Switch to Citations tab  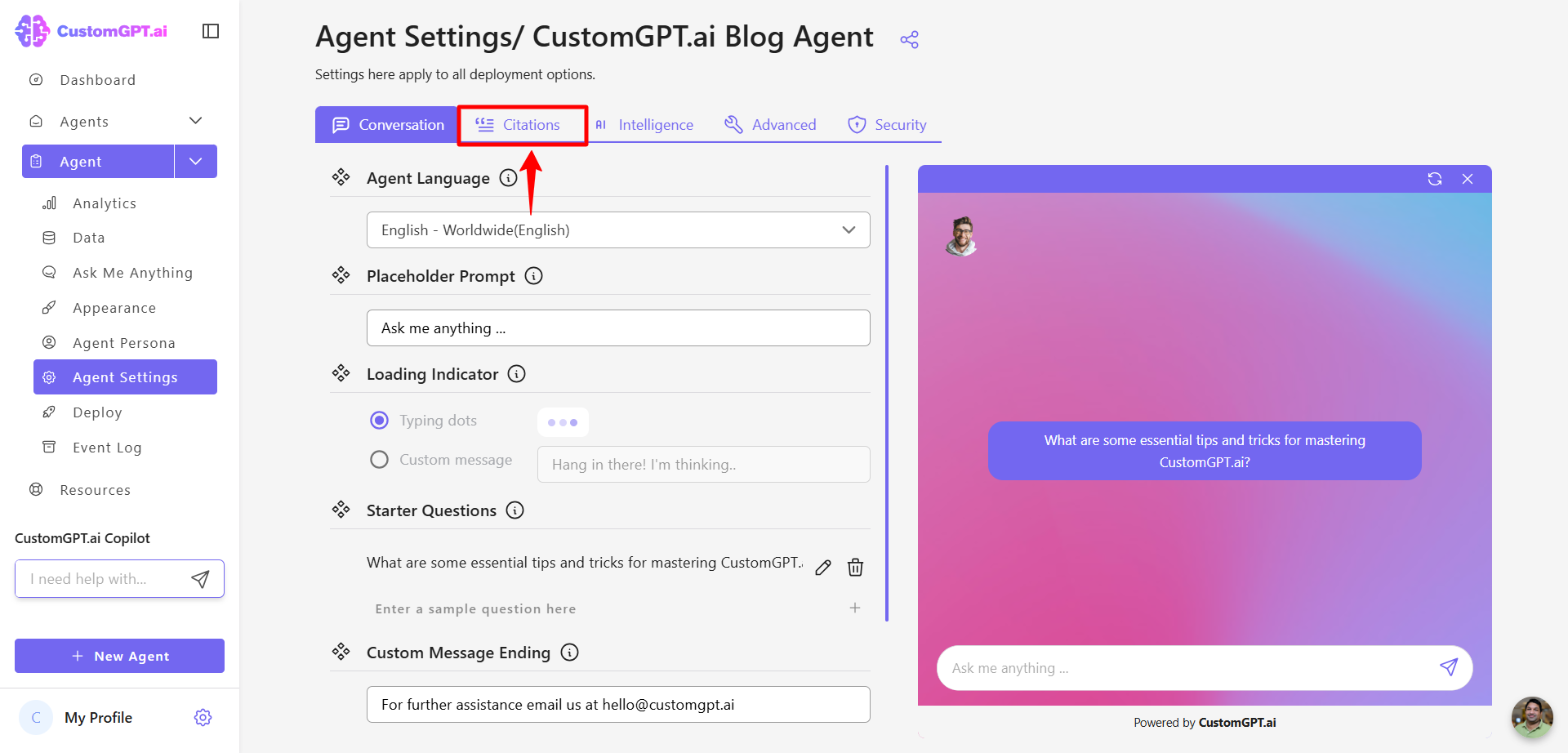[521, 125]
